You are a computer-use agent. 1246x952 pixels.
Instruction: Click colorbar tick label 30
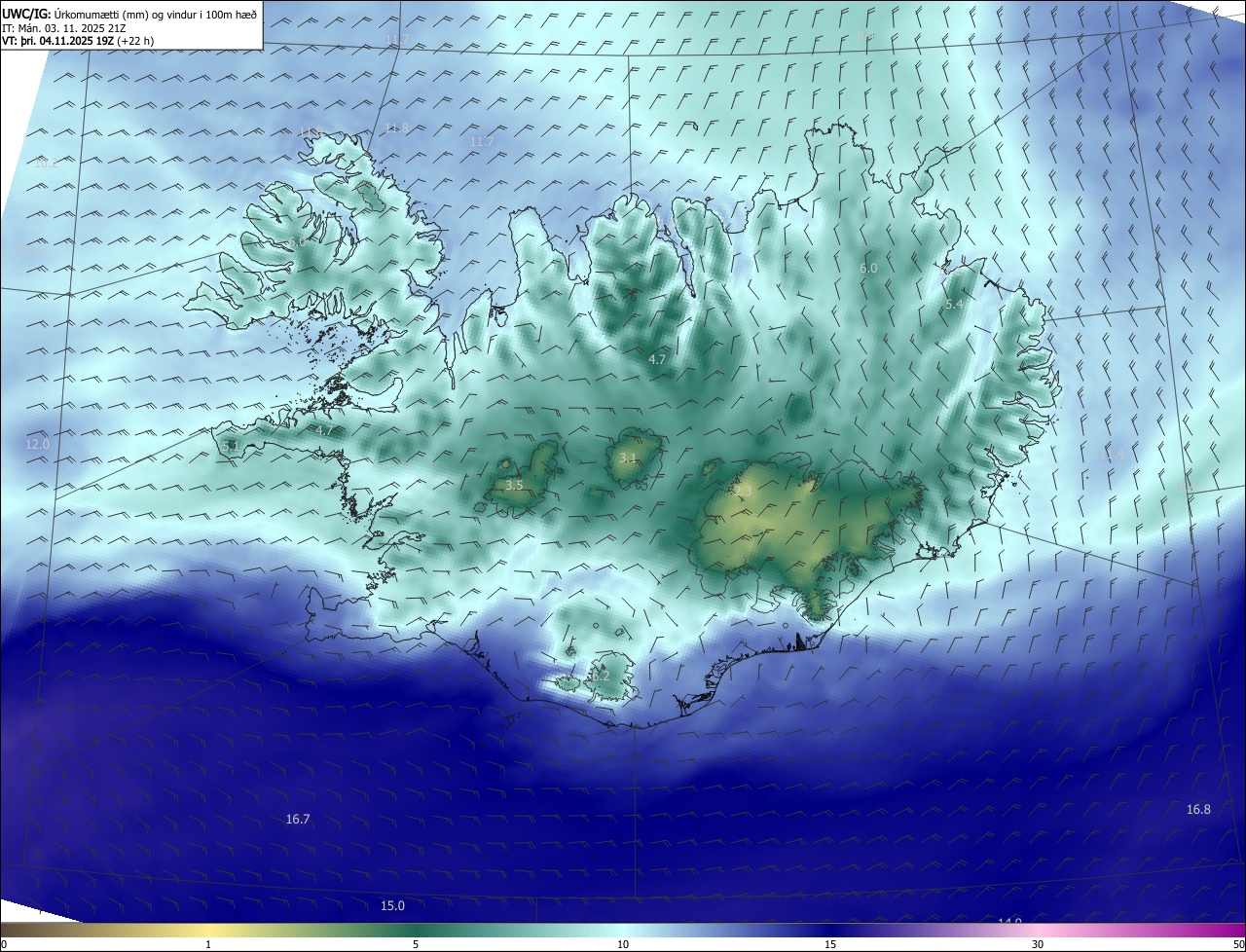tap(1038, 944)
